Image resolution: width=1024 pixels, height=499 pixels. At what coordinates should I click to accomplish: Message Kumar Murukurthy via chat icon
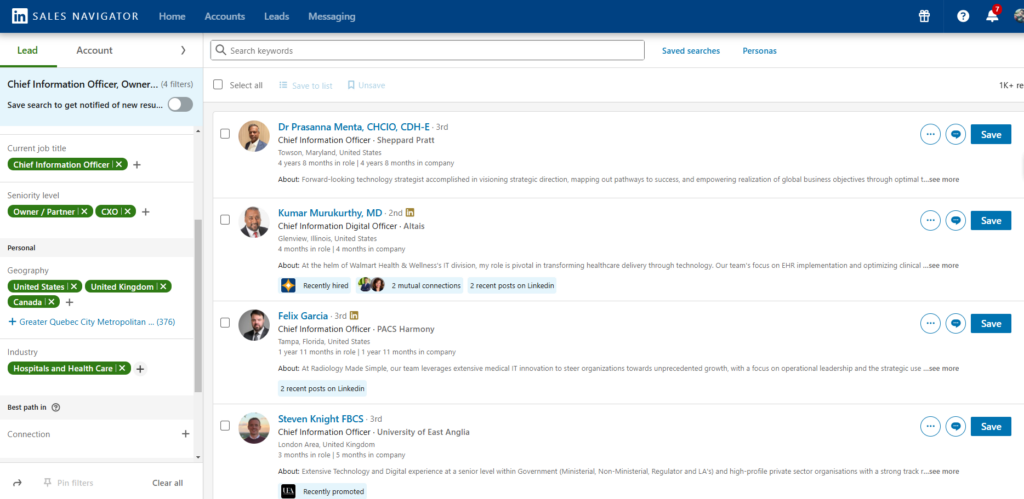tap(955, 220)
